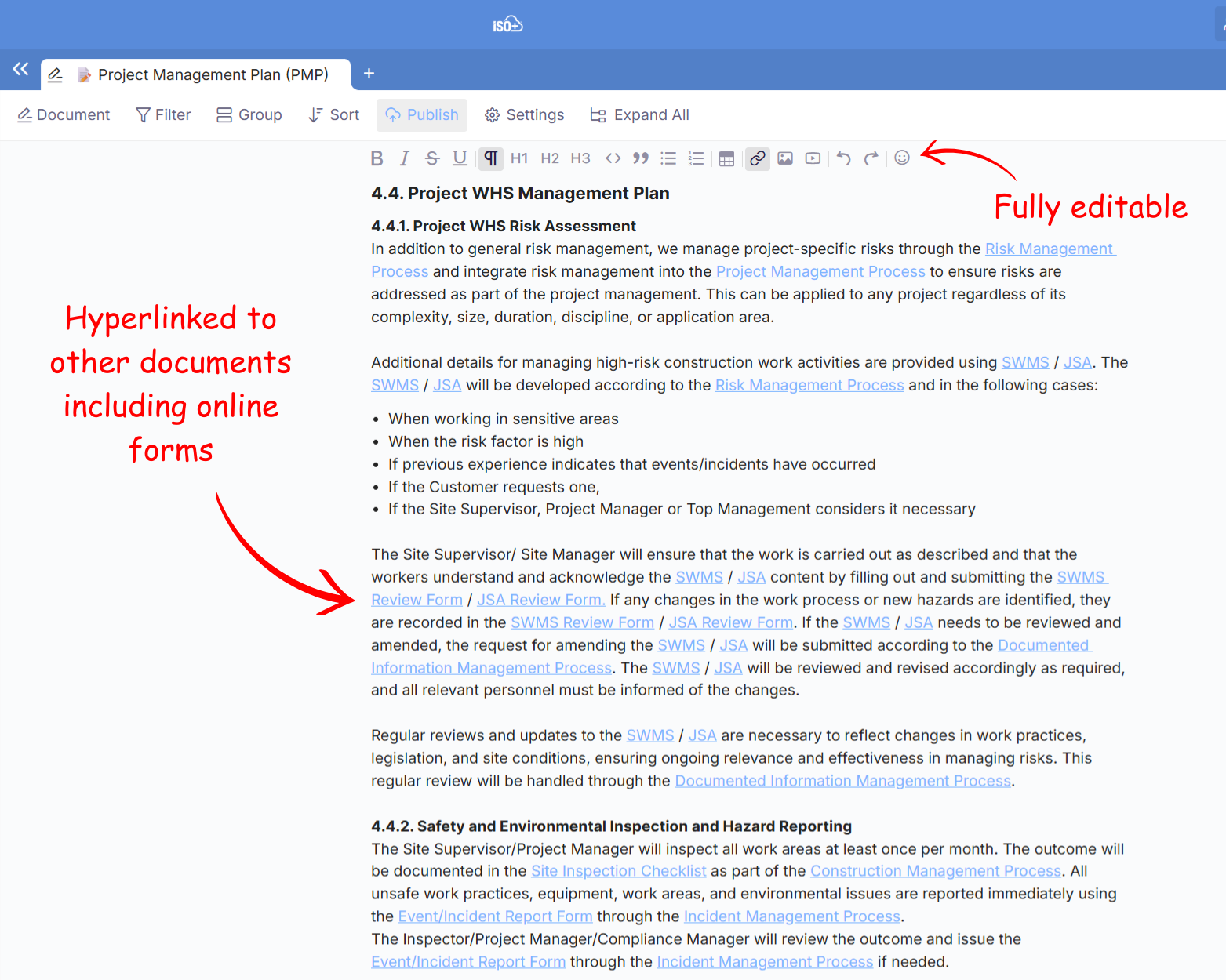Open the Filter menu
This screenshot has height=980, width=1226.
[x=163, y=115]
